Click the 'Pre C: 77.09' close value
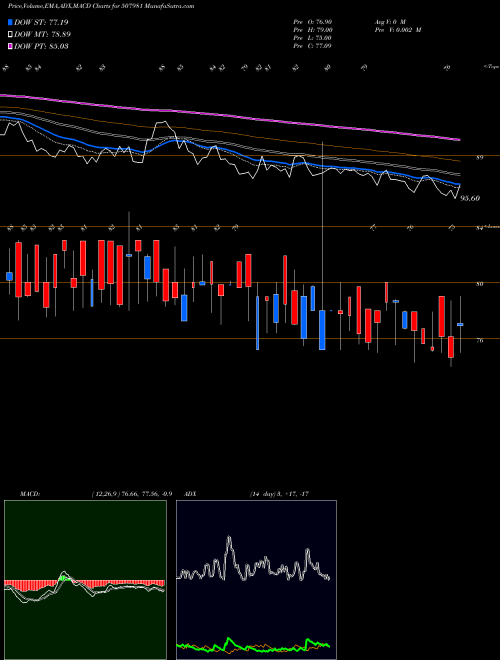 313,46
